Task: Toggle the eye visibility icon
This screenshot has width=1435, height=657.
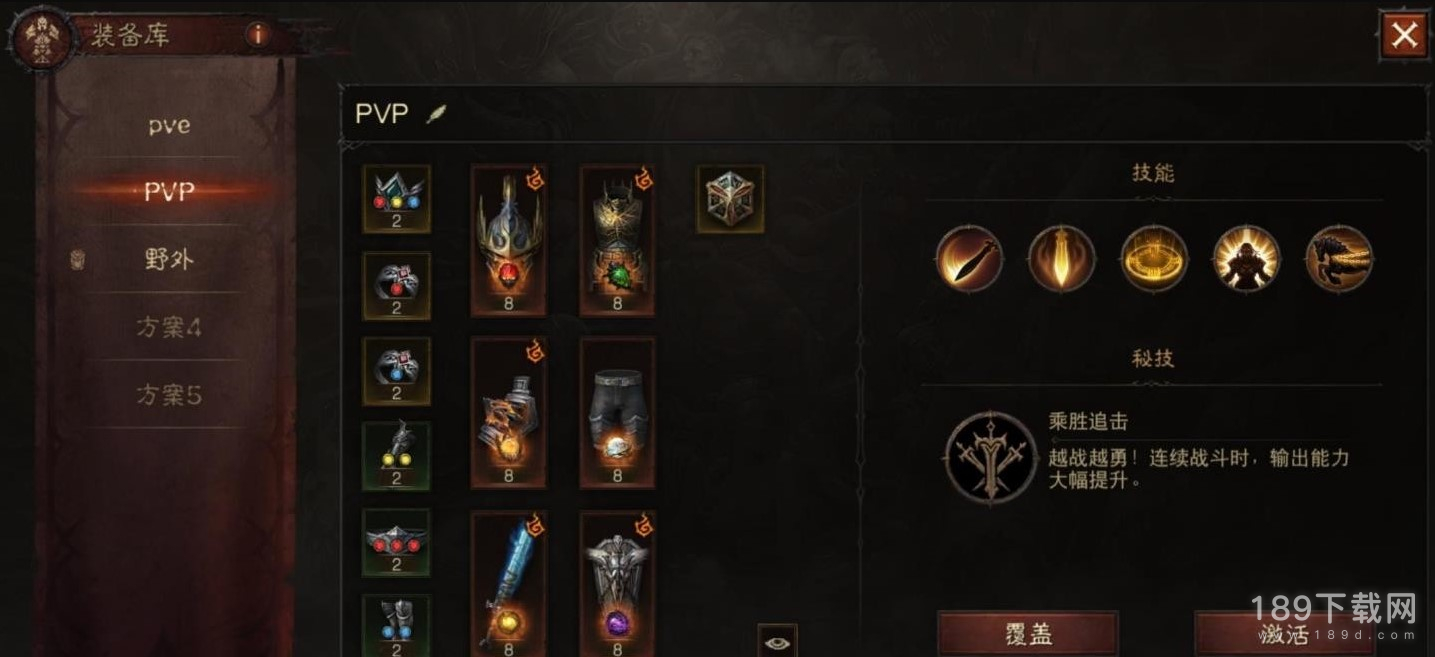Action: point(777,639)
